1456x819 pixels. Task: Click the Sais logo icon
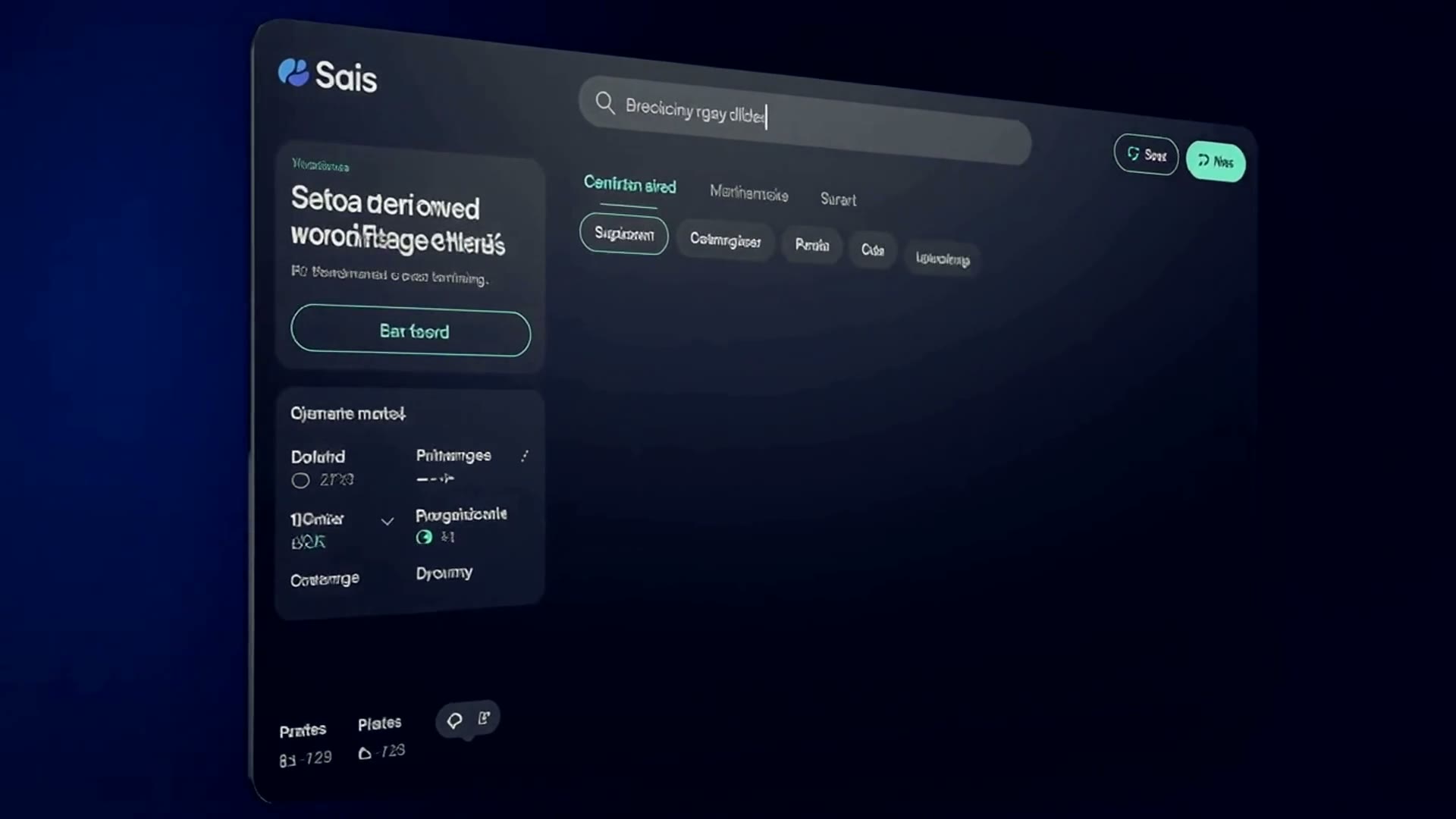(x=293, y=73)
